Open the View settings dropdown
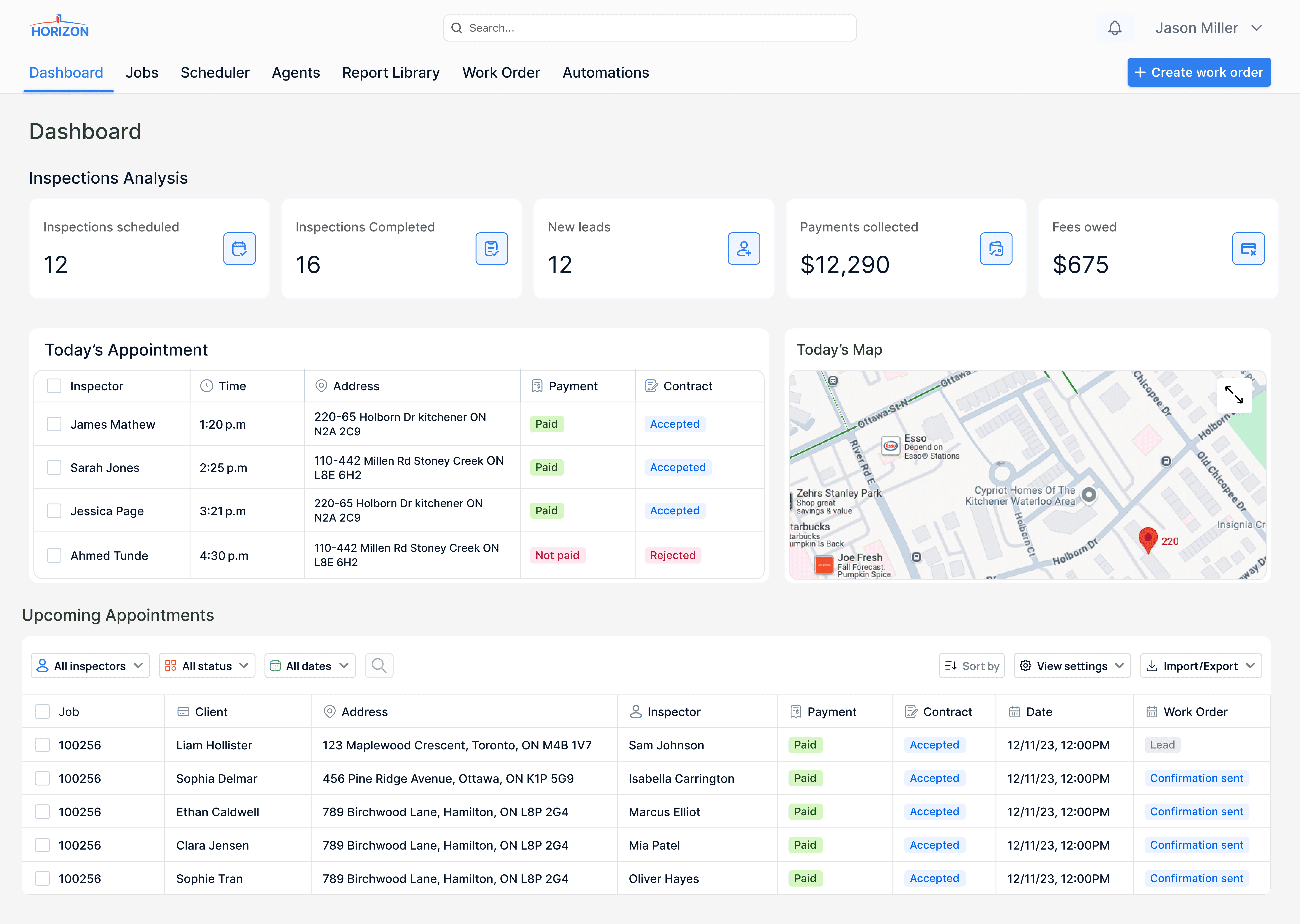1300x924 pixels. [x=1072, y=666]
